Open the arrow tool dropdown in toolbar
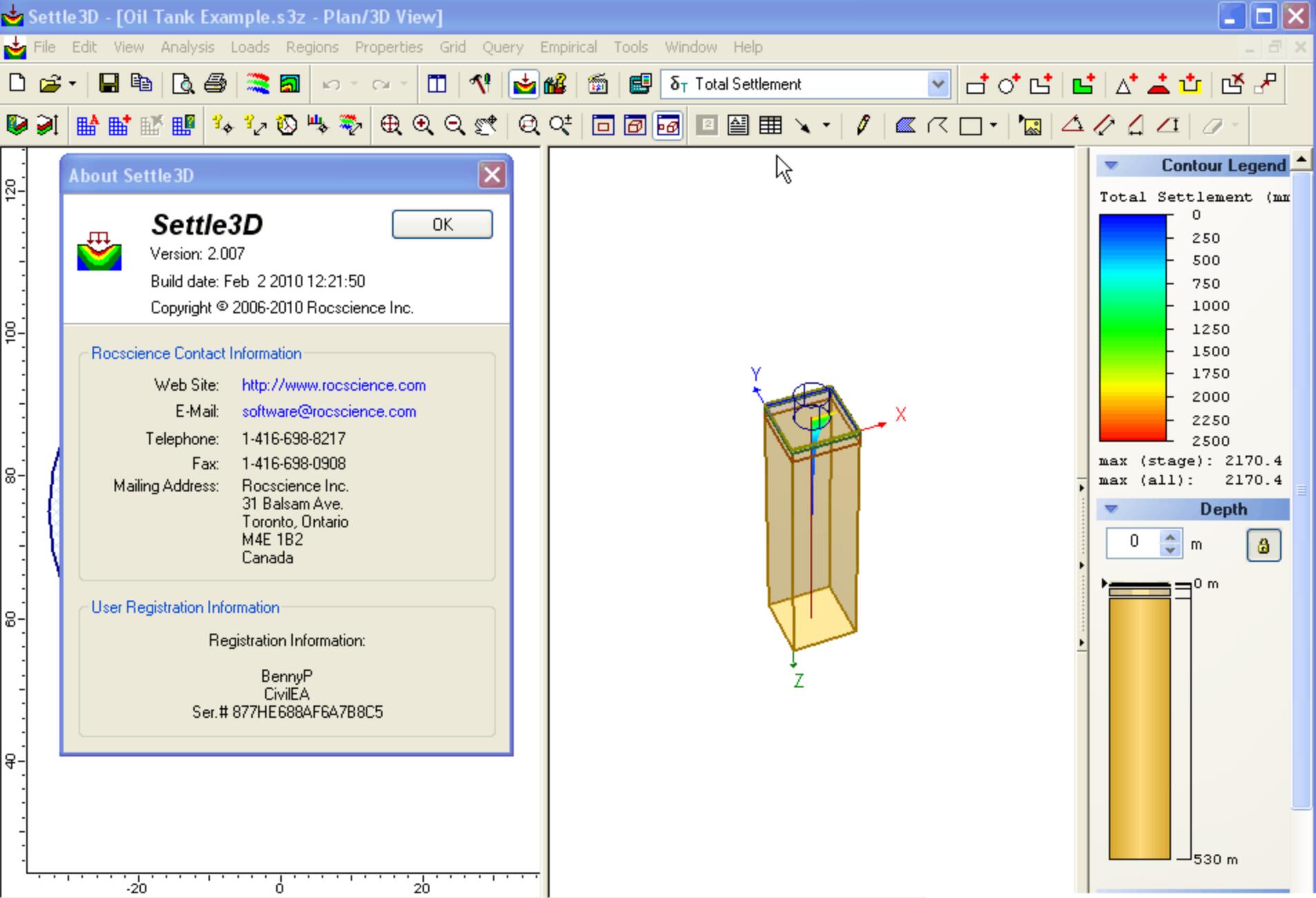Viewport: 1316px width, 898px height. pyautogui.click(x=826, y=126)
